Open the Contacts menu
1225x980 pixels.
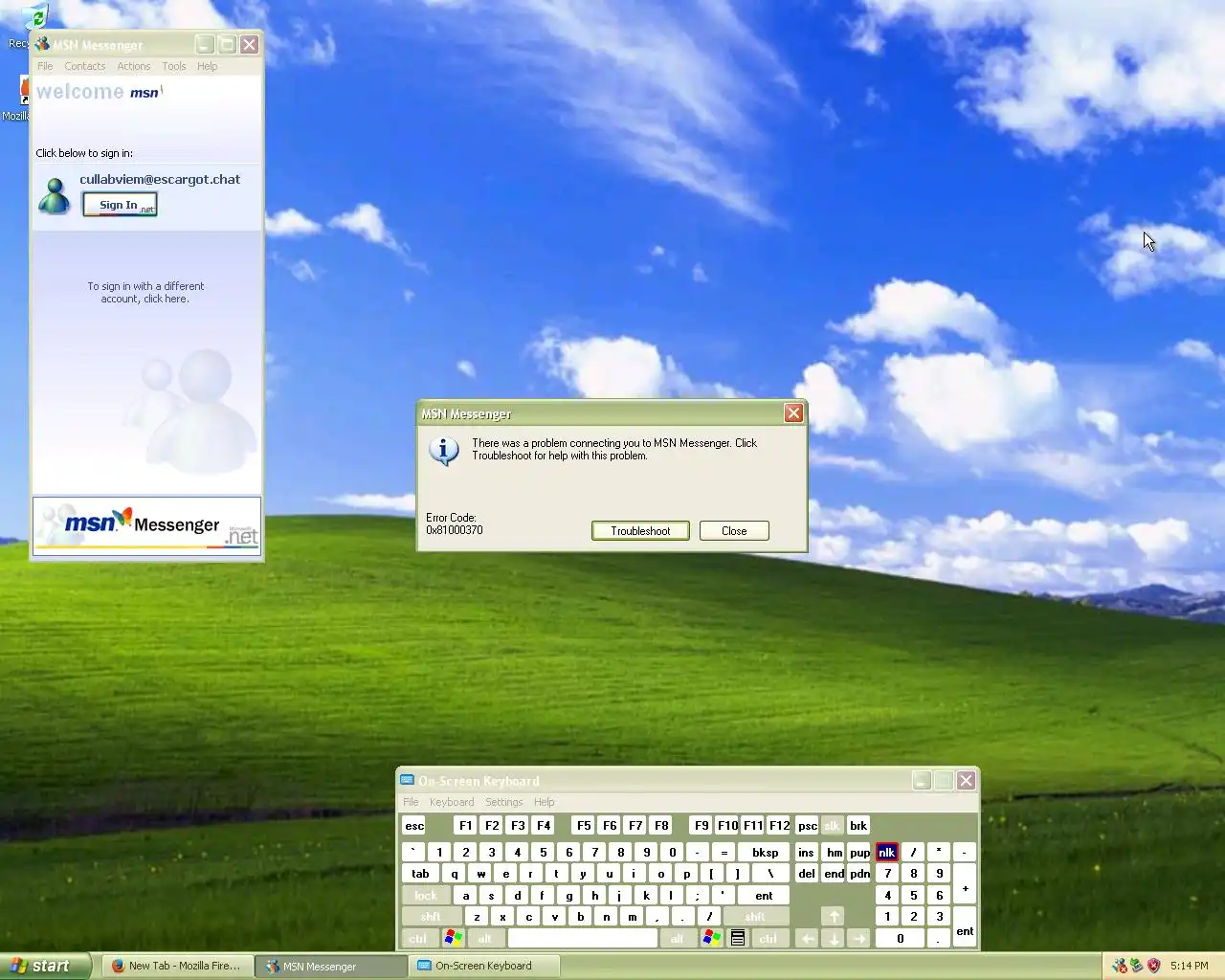pos(85,66)
